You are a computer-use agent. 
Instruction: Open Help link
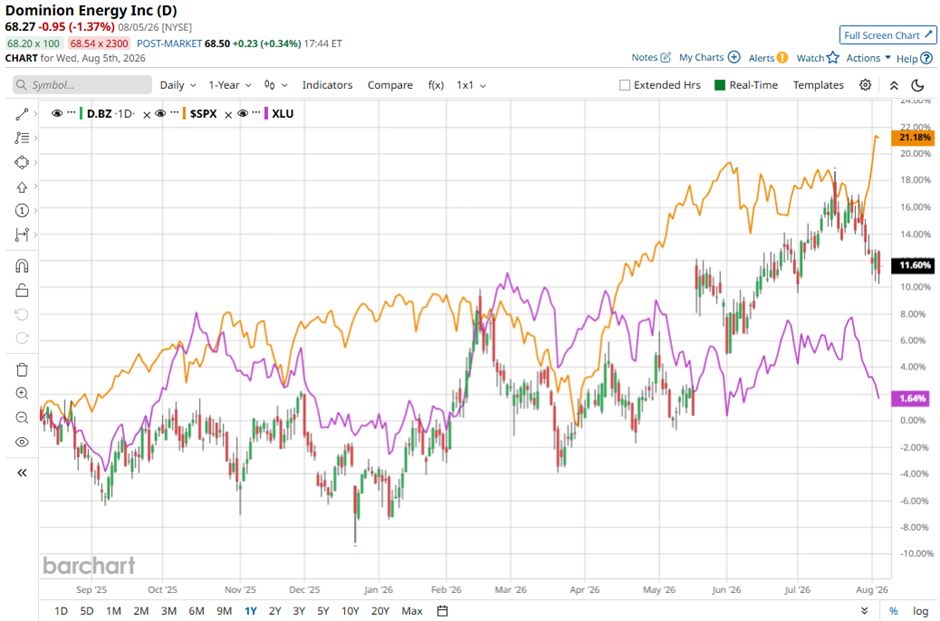click(915, 58)
